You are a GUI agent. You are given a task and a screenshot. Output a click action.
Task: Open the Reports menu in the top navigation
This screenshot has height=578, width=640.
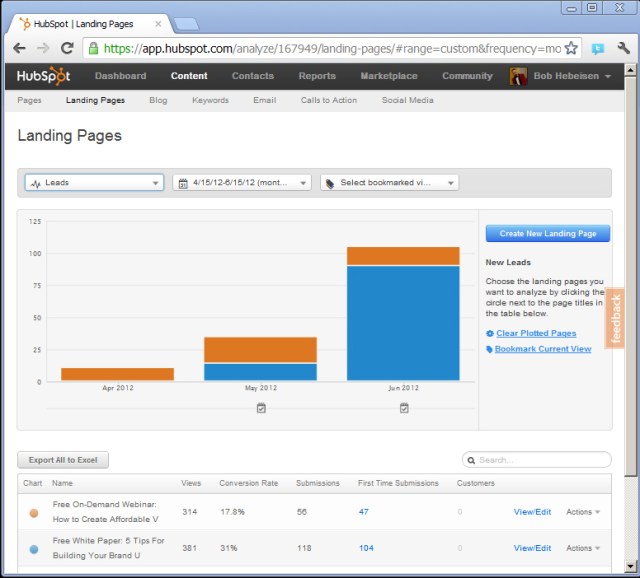point(317,76)
